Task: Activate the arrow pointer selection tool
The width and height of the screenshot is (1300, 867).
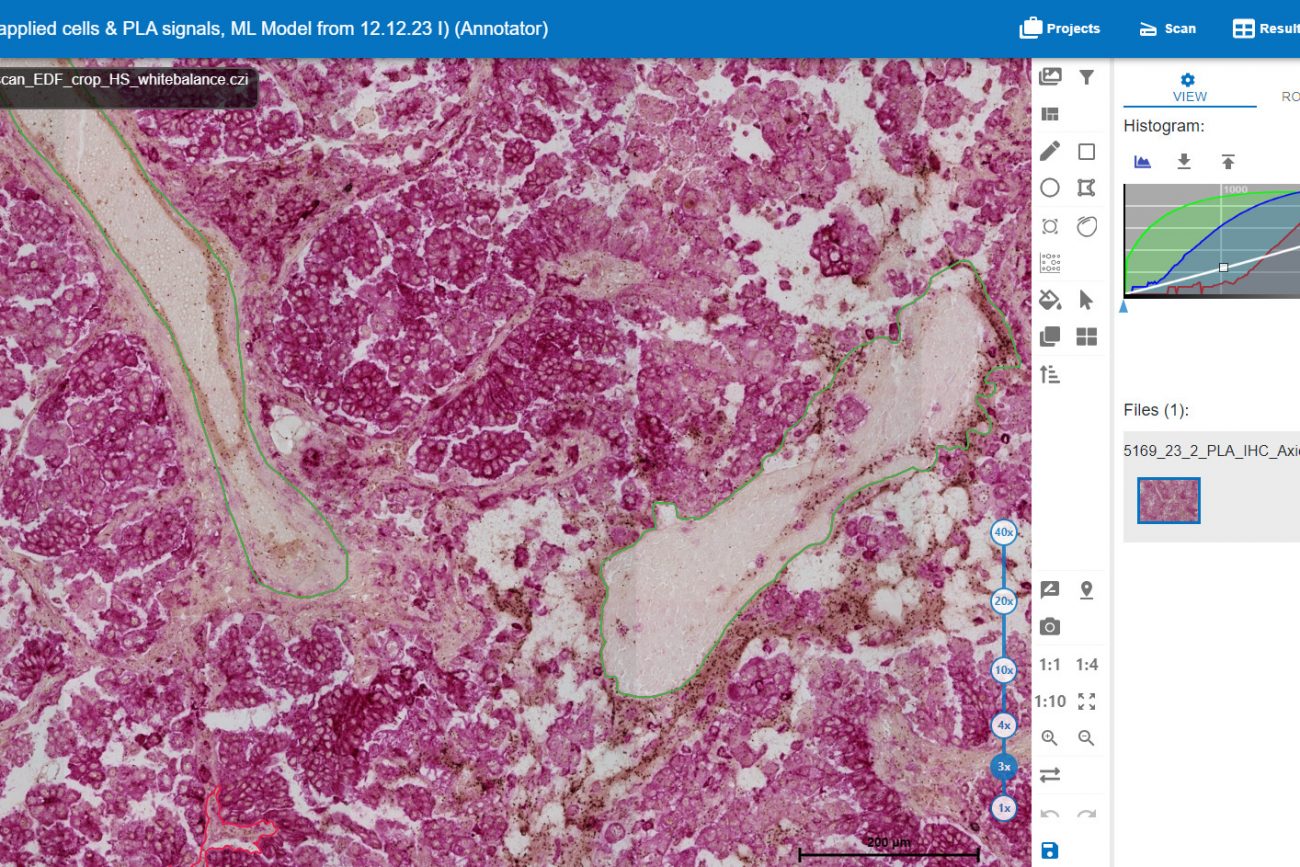Action: pyautogui.click(x=1086, y=299)
